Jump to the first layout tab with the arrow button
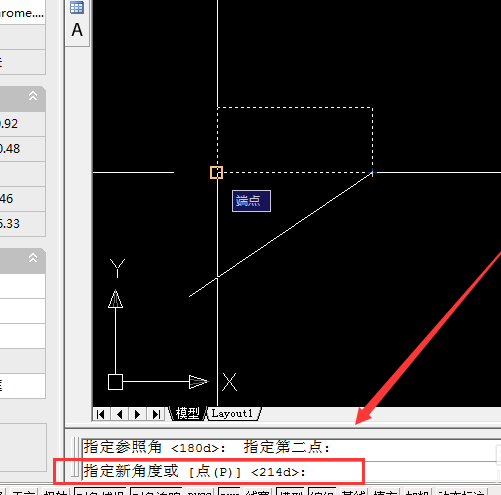501x495 pixels. click(x=100, y=414)
